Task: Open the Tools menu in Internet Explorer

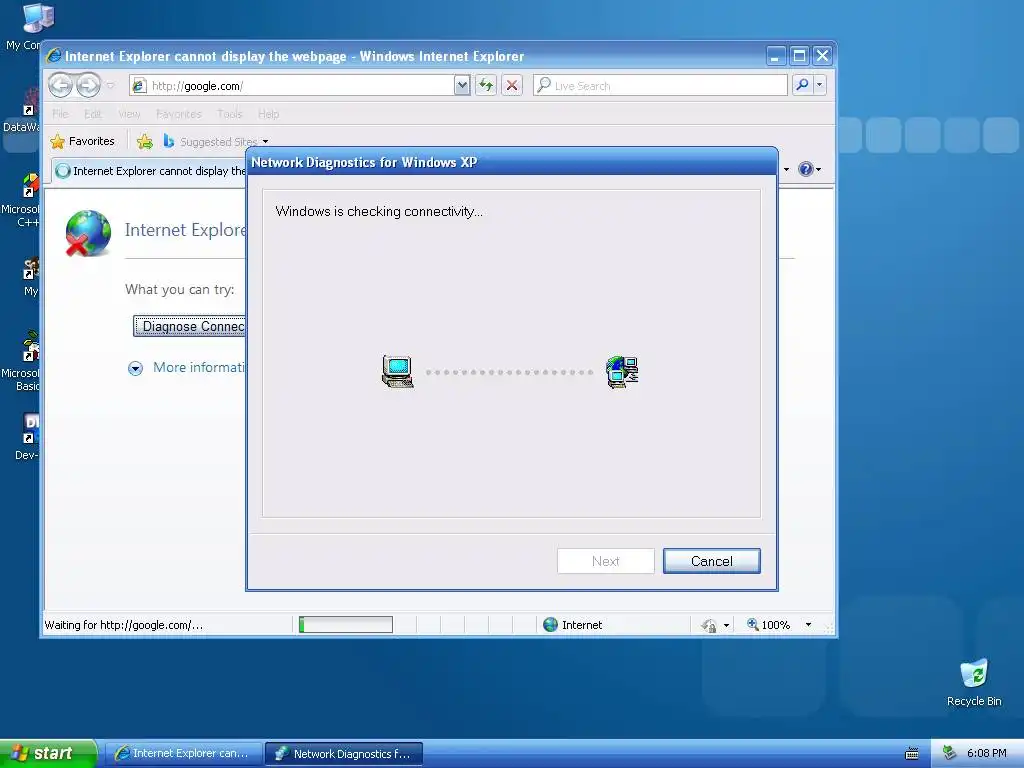Action: (x=229, y=114)
